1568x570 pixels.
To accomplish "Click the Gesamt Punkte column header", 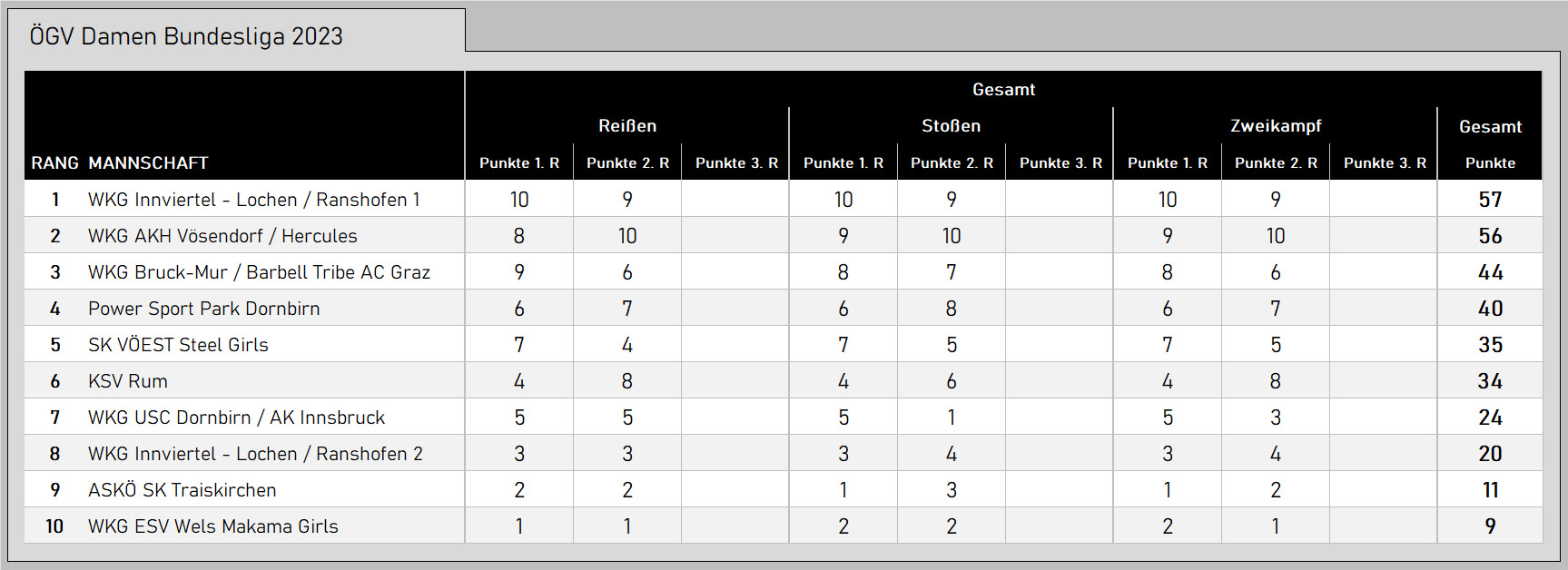I will click(x=1490, y=144).
